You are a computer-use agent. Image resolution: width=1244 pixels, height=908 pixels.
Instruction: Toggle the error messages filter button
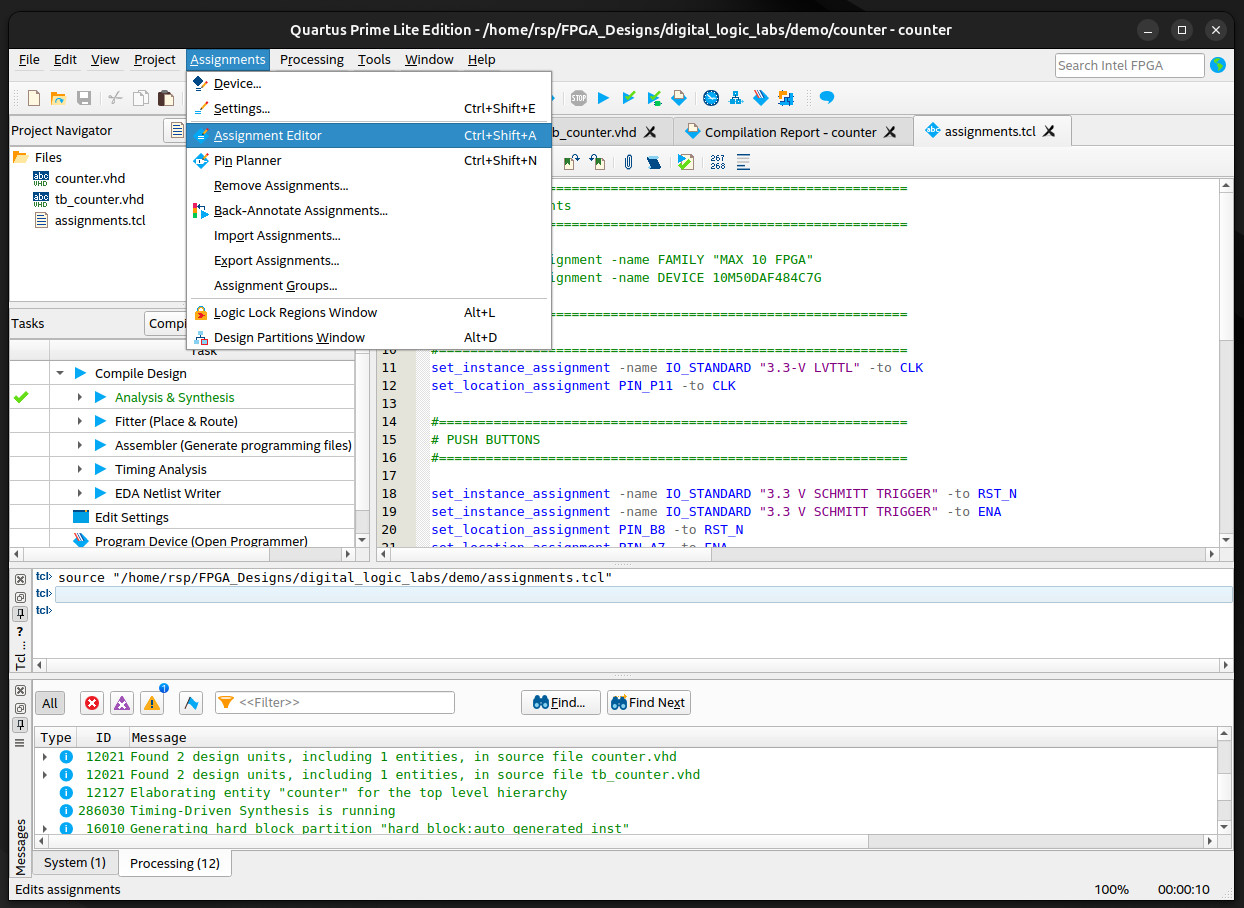click(93, 703)
